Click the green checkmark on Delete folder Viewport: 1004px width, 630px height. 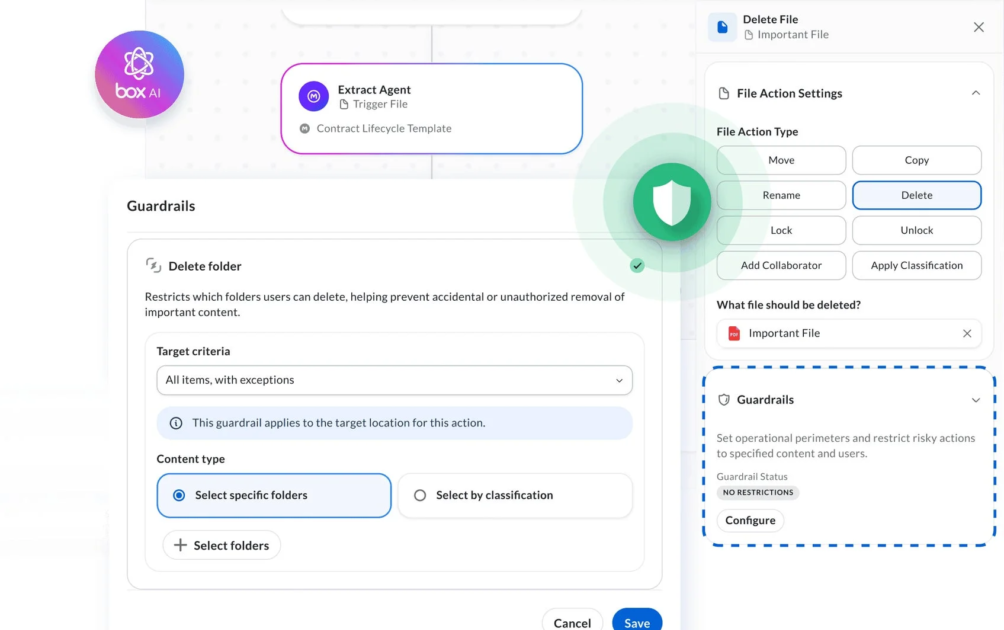pyautogui.click(x=636, y=265)
